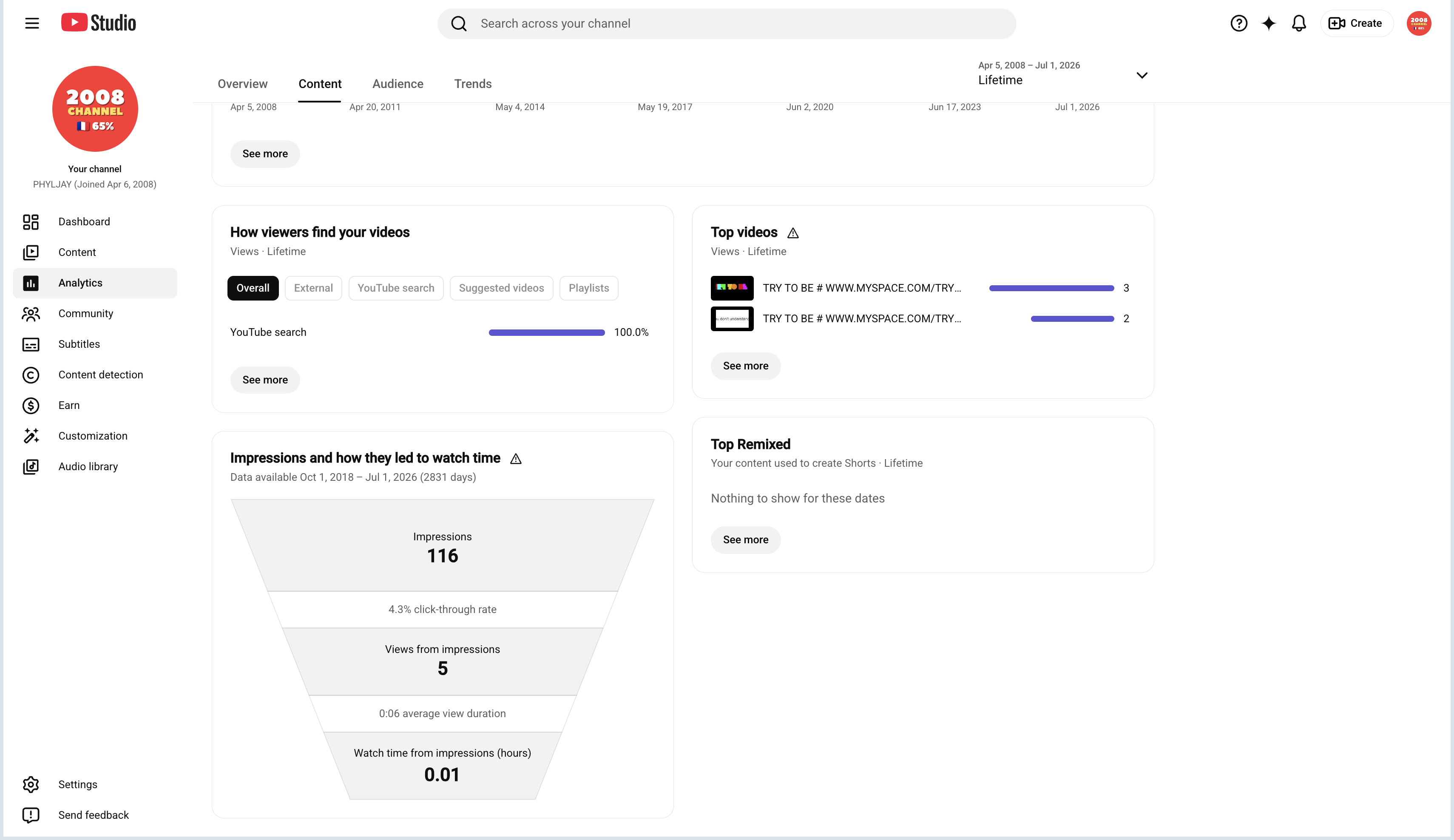Click the large 2008 Channel profile picture
The width and height of the screenshot is (1454, 840).
pyautogui.click(x=95, y=108)
